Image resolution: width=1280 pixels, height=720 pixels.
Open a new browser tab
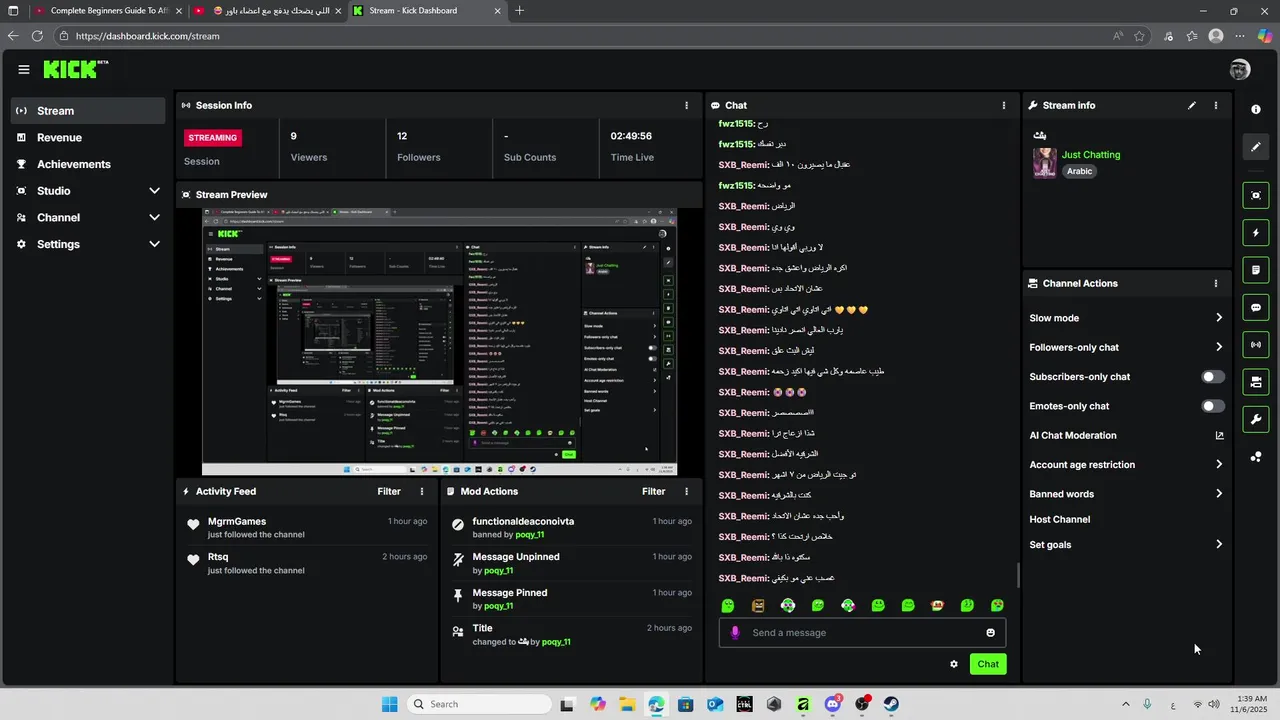click(x=519, y=11)
